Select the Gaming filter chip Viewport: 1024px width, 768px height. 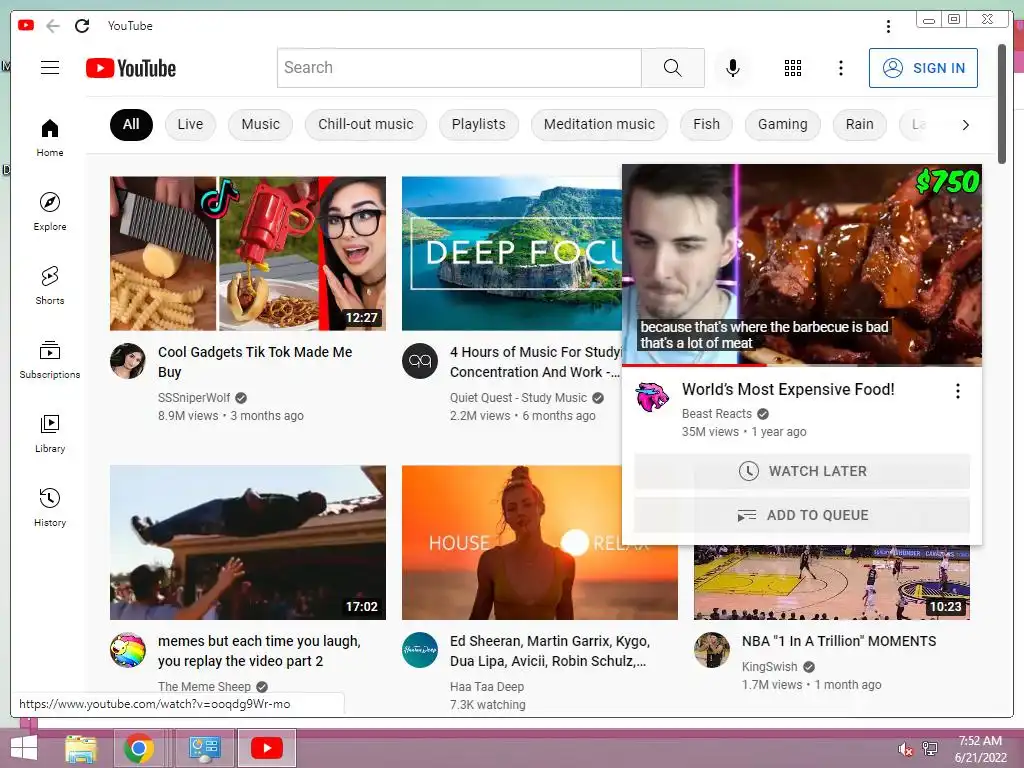pos(782,124)
